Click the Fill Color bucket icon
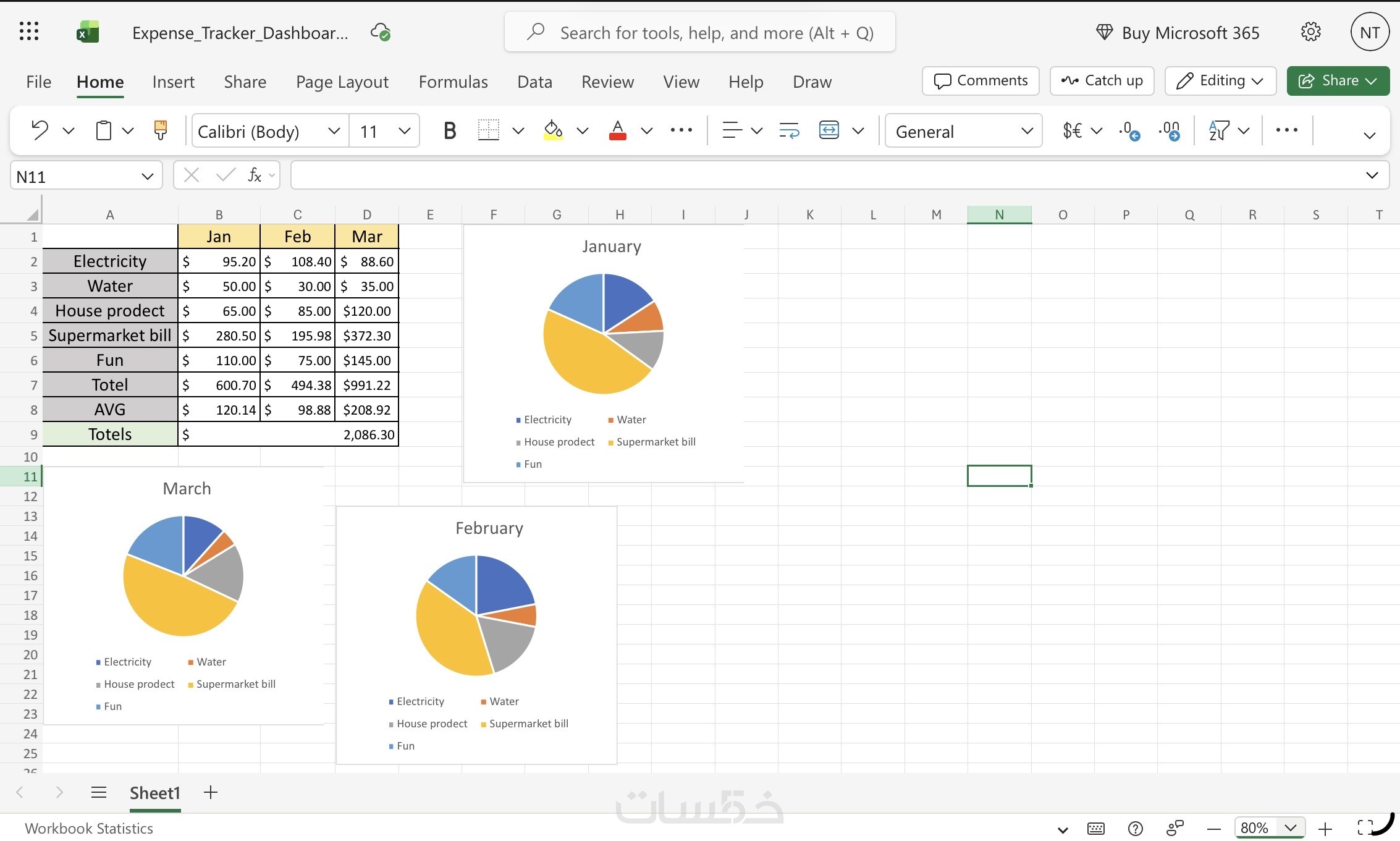Viewport: 1400px width, 841px height. click(553, 130)
